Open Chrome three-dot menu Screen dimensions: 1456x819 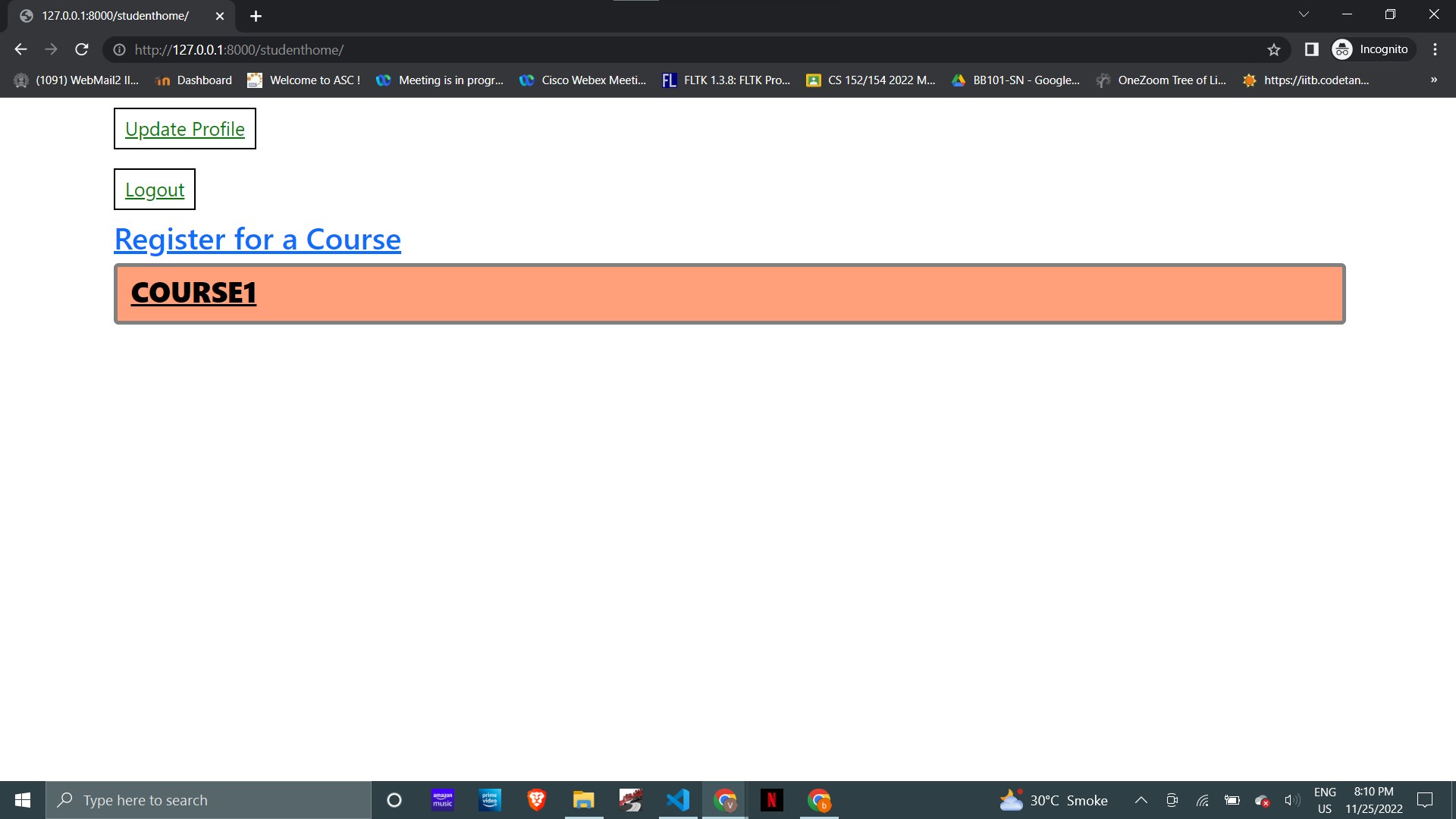coord(1435,49)
